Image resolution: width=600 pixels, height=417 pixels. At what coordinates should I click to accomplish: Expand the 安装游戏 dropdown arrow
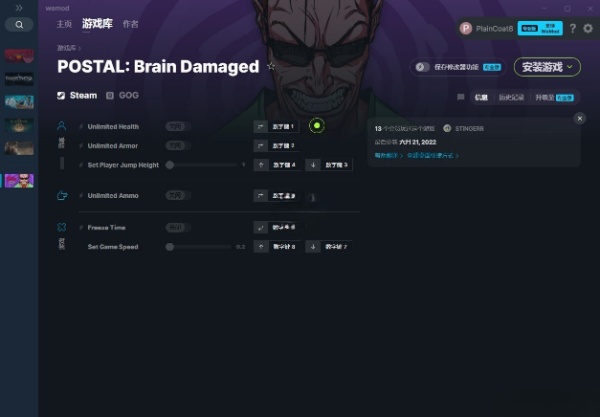point(570,67)
